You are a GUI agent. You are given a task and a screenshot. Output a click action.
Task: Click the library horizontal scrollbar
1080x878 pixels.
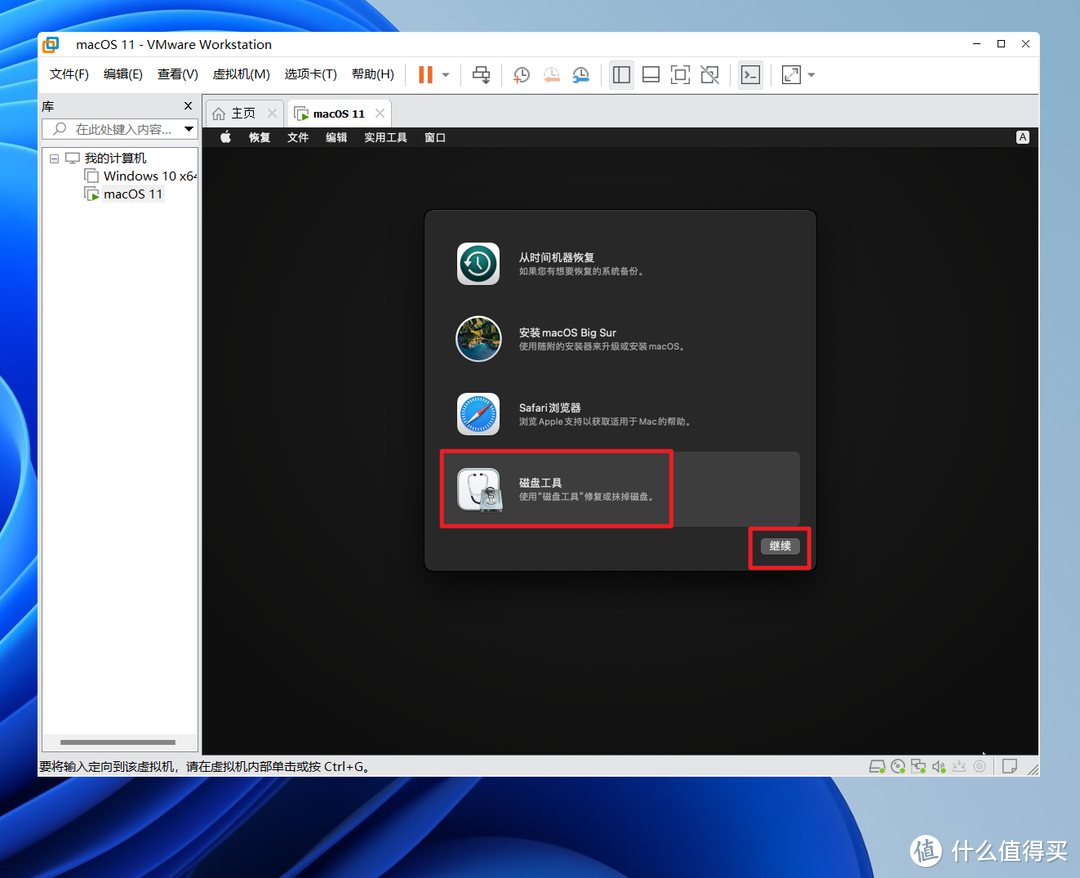pos(118,742)
